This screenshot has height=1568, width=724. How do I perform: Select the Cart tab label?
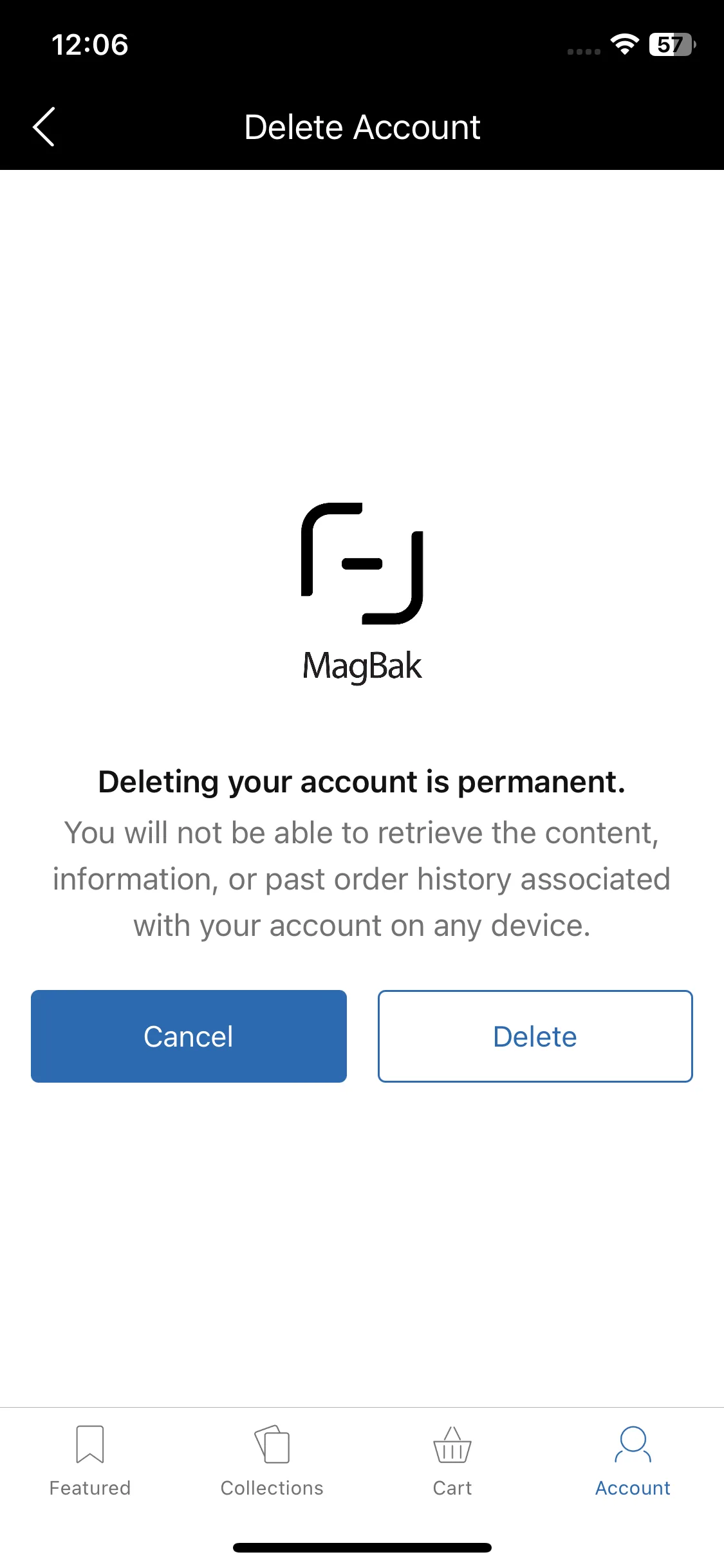tap(452, 1488)
